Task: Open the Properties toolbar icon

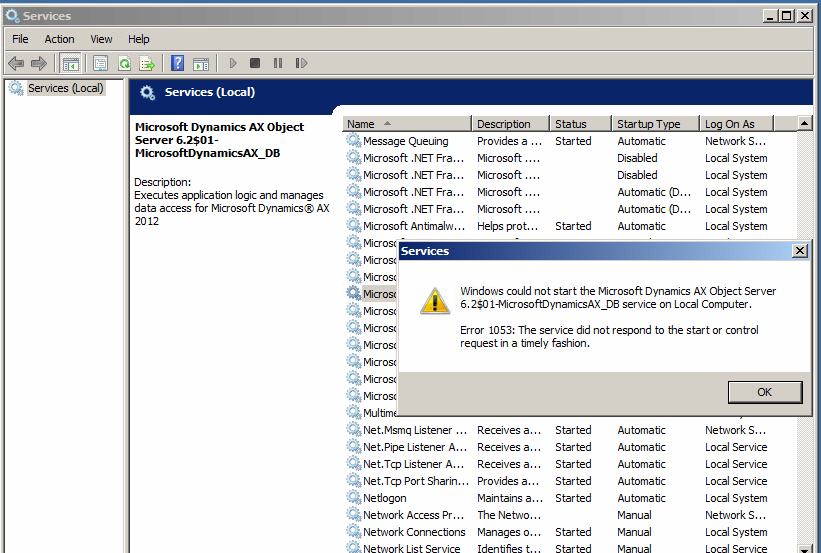Action: point(100,63)
